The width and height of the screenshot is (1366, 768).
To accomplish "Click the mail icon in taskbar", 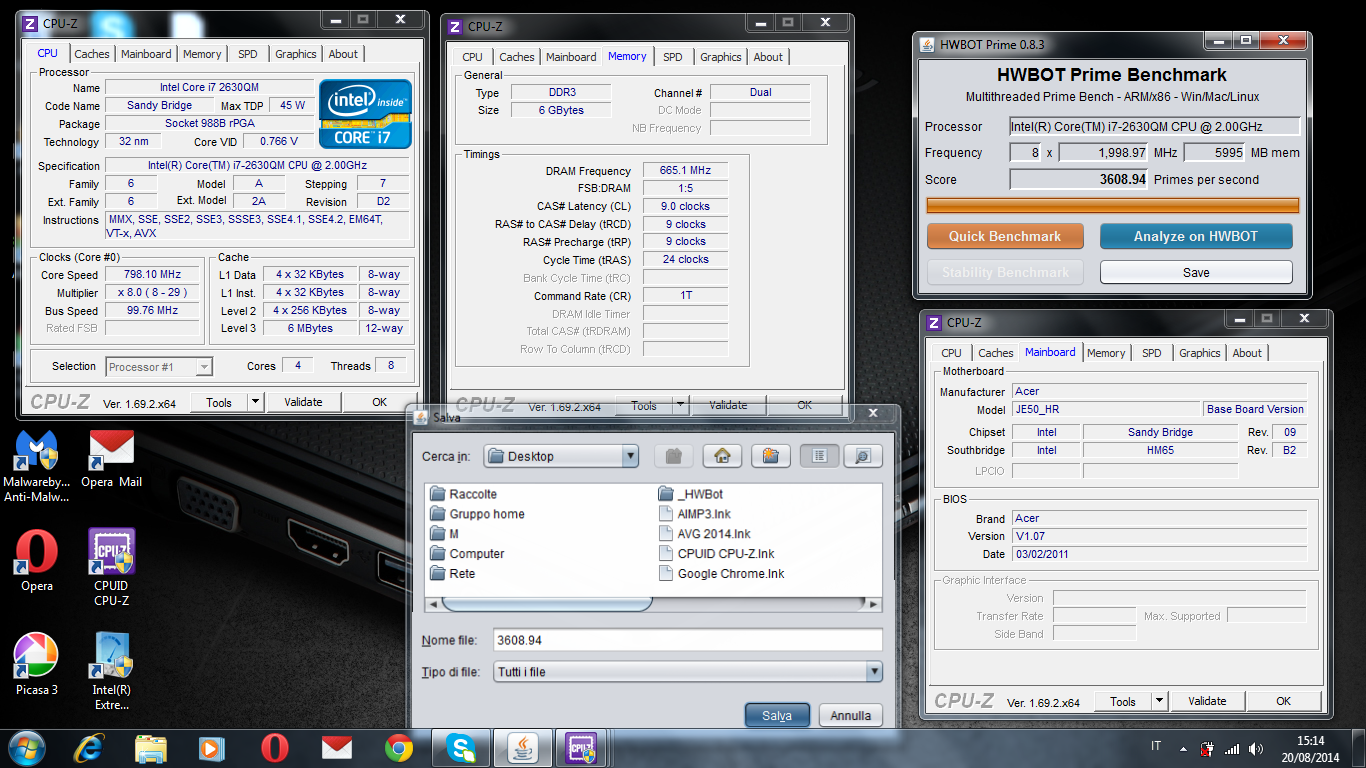I will pos(337,747).
